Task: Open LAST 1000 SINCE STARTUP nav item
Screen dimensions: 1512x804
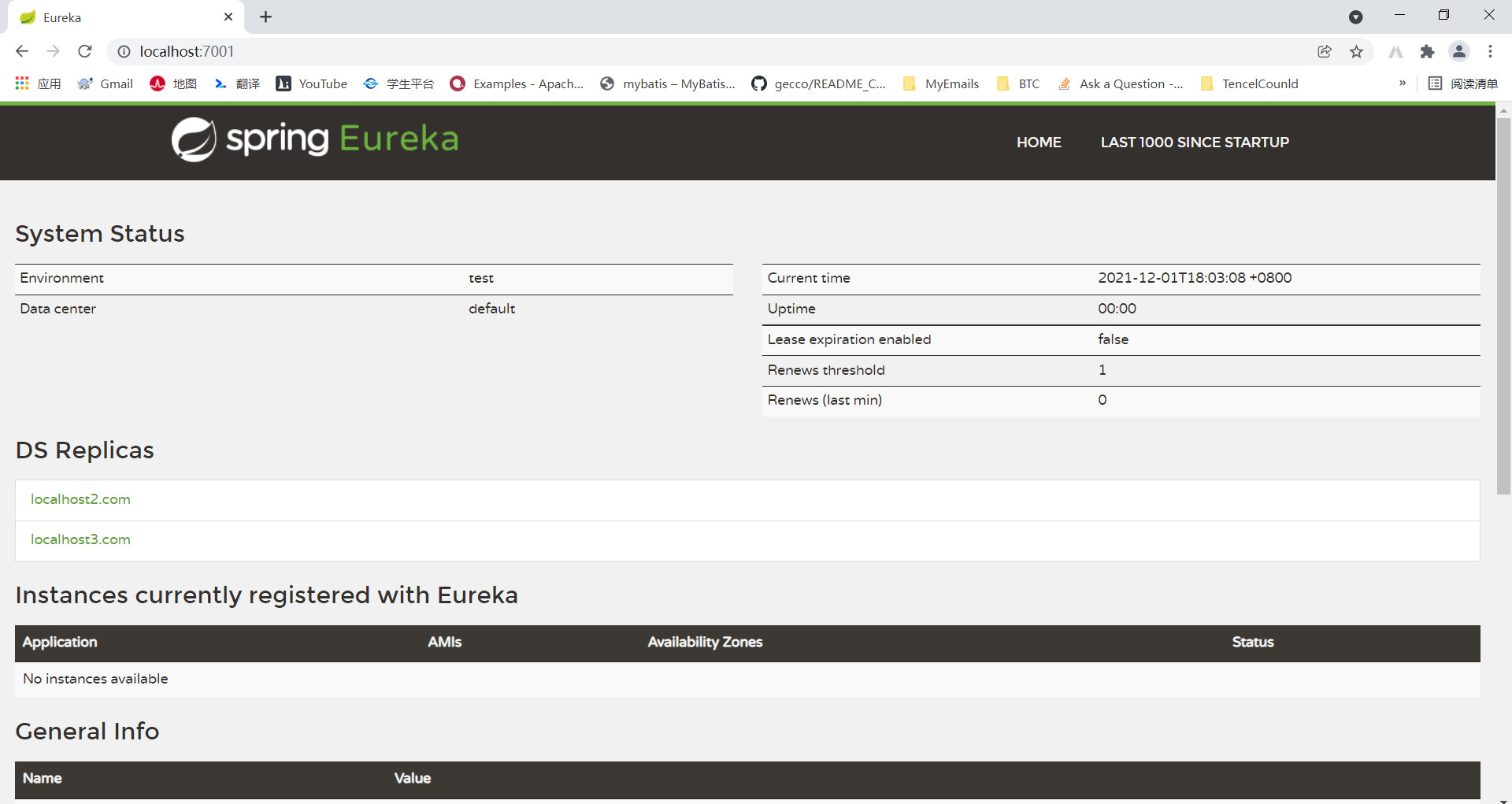Action: pos(1195,143)
